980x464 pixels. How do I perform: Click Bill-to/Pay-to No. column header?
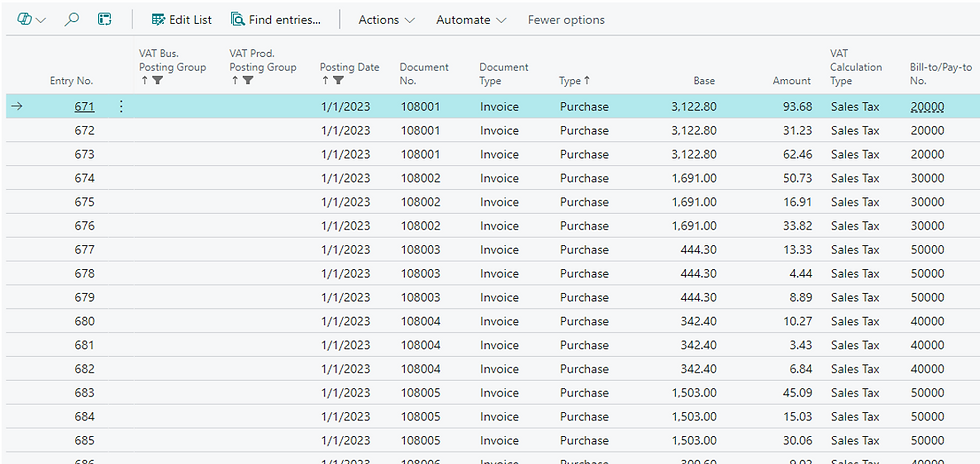pos(941,74)
